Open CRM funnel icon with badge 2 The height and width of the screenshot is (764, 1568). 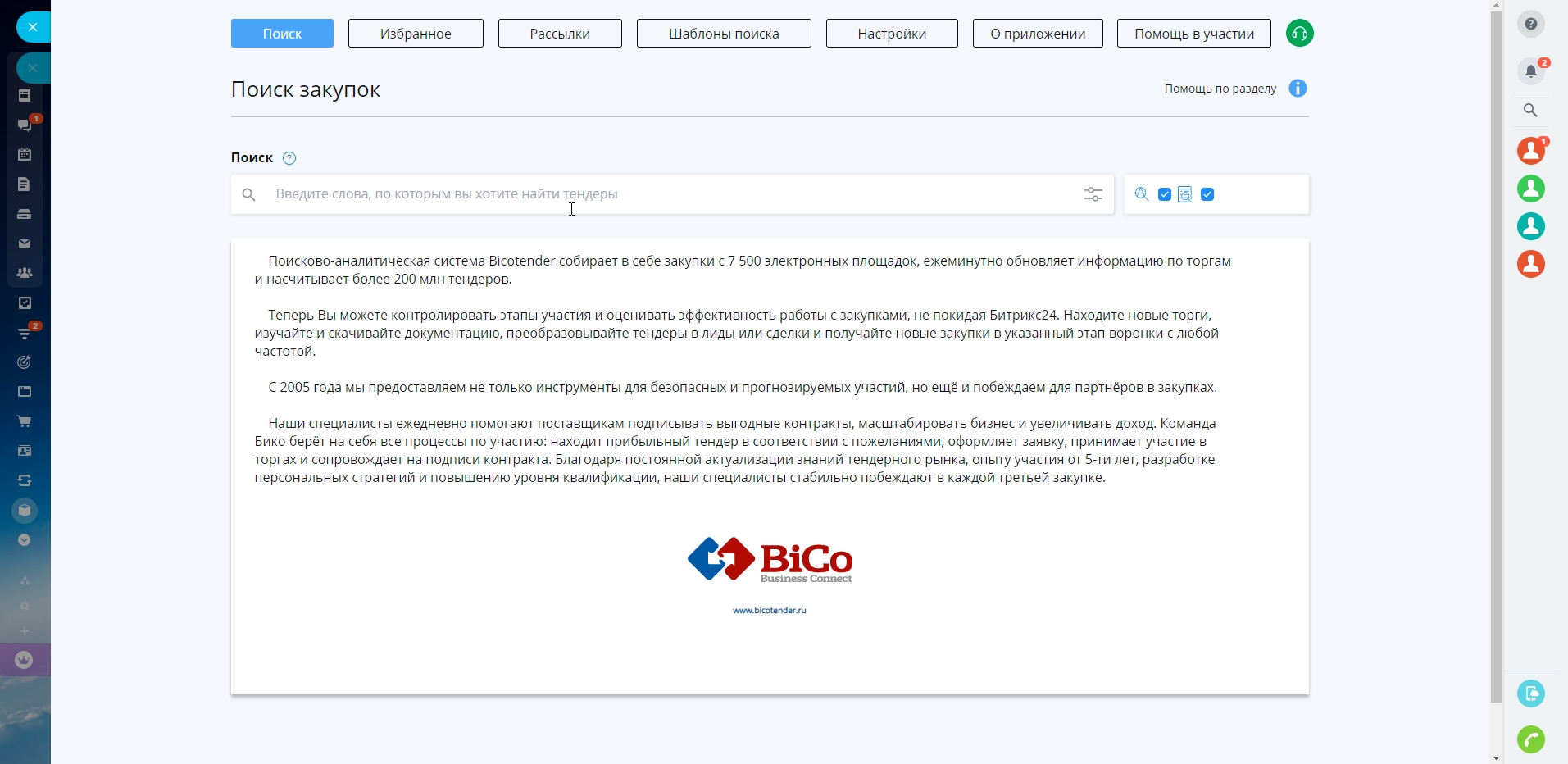25,333
